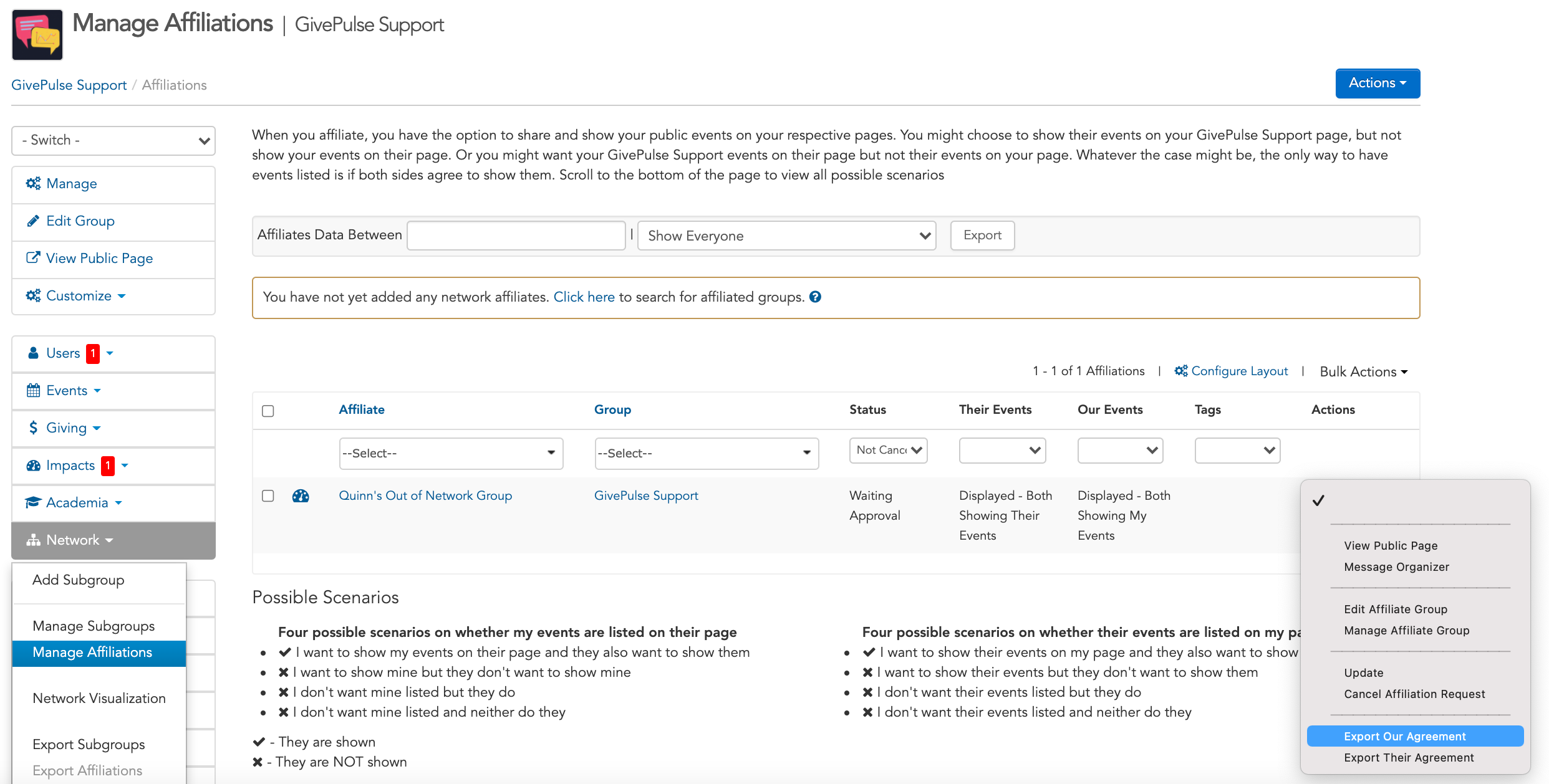The width and height of the screenshot is (1549, 784).
Task: Click the Affiliates Data Between date field
Action: tap(516, 236)
